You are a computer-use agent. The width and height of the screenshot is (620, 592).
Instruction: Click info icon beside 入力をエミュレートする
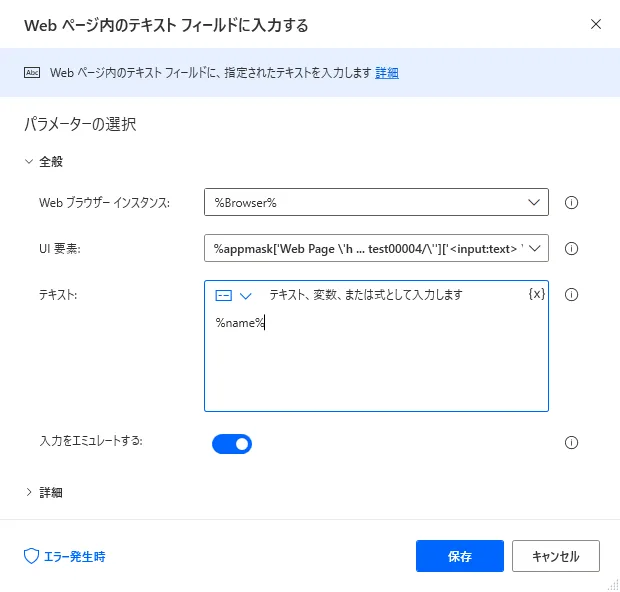(x=573, y=443)
